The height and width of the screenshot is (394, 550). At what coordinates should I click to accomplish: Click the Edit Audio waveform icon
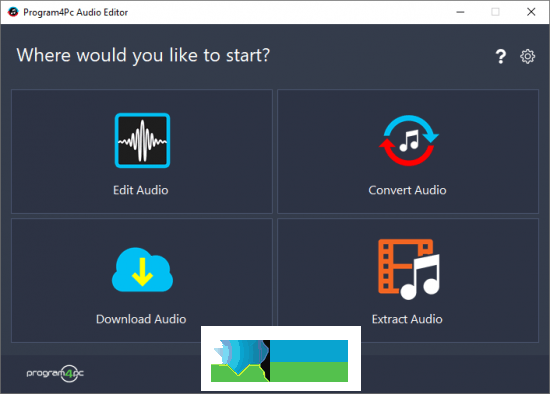(x=142, y=140)
